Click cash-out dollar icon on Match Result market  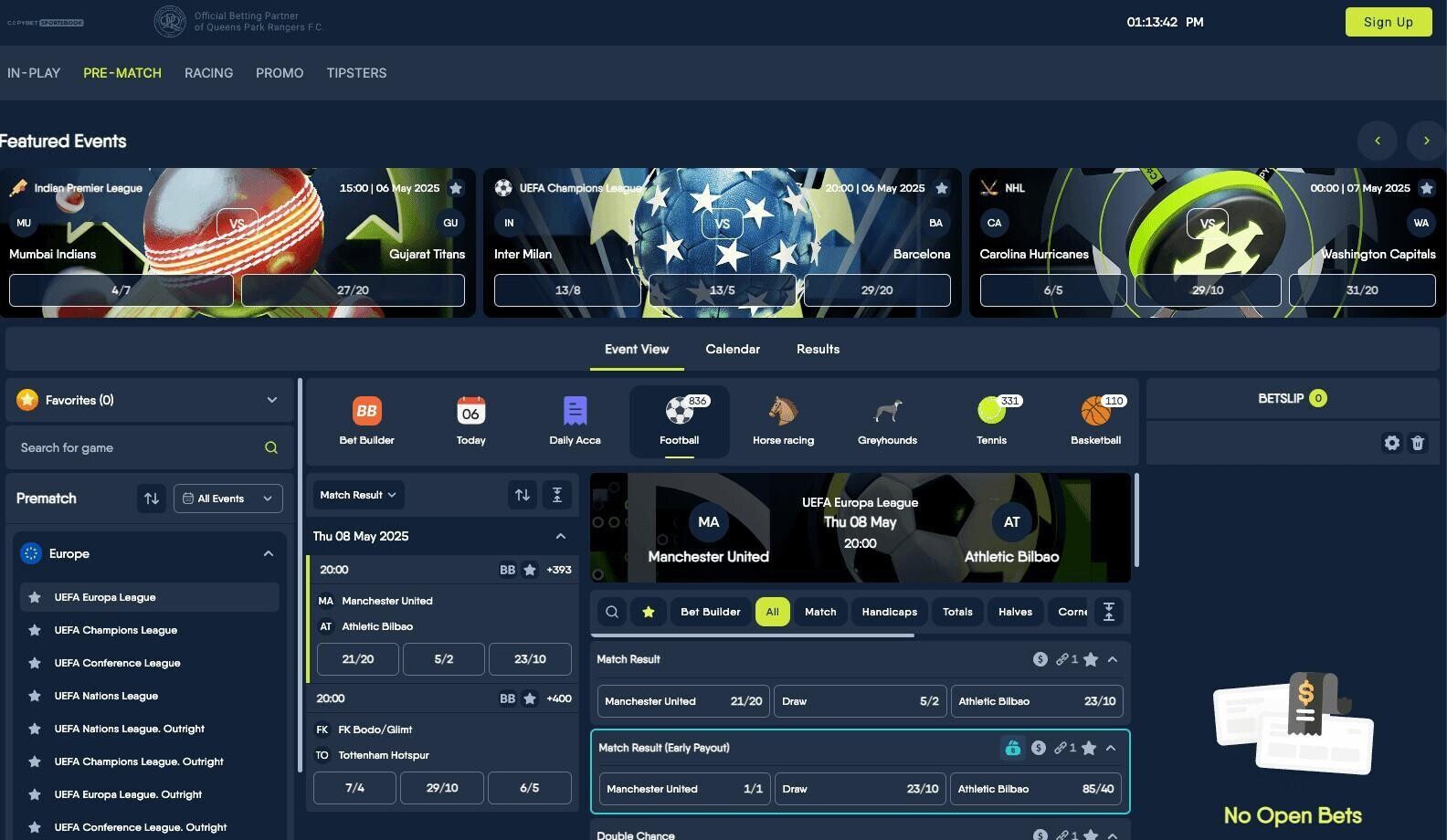click(1040, 659)
